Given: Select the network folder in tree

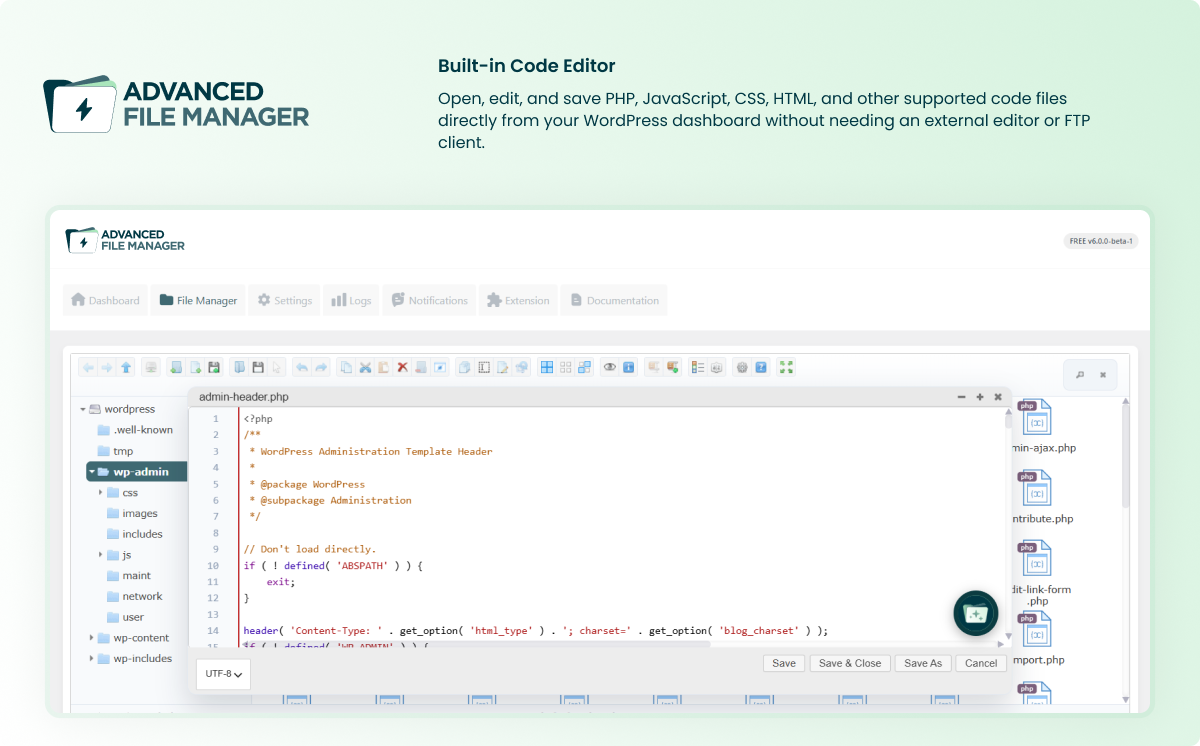Looking at the screenshot, I should point(135,596).
